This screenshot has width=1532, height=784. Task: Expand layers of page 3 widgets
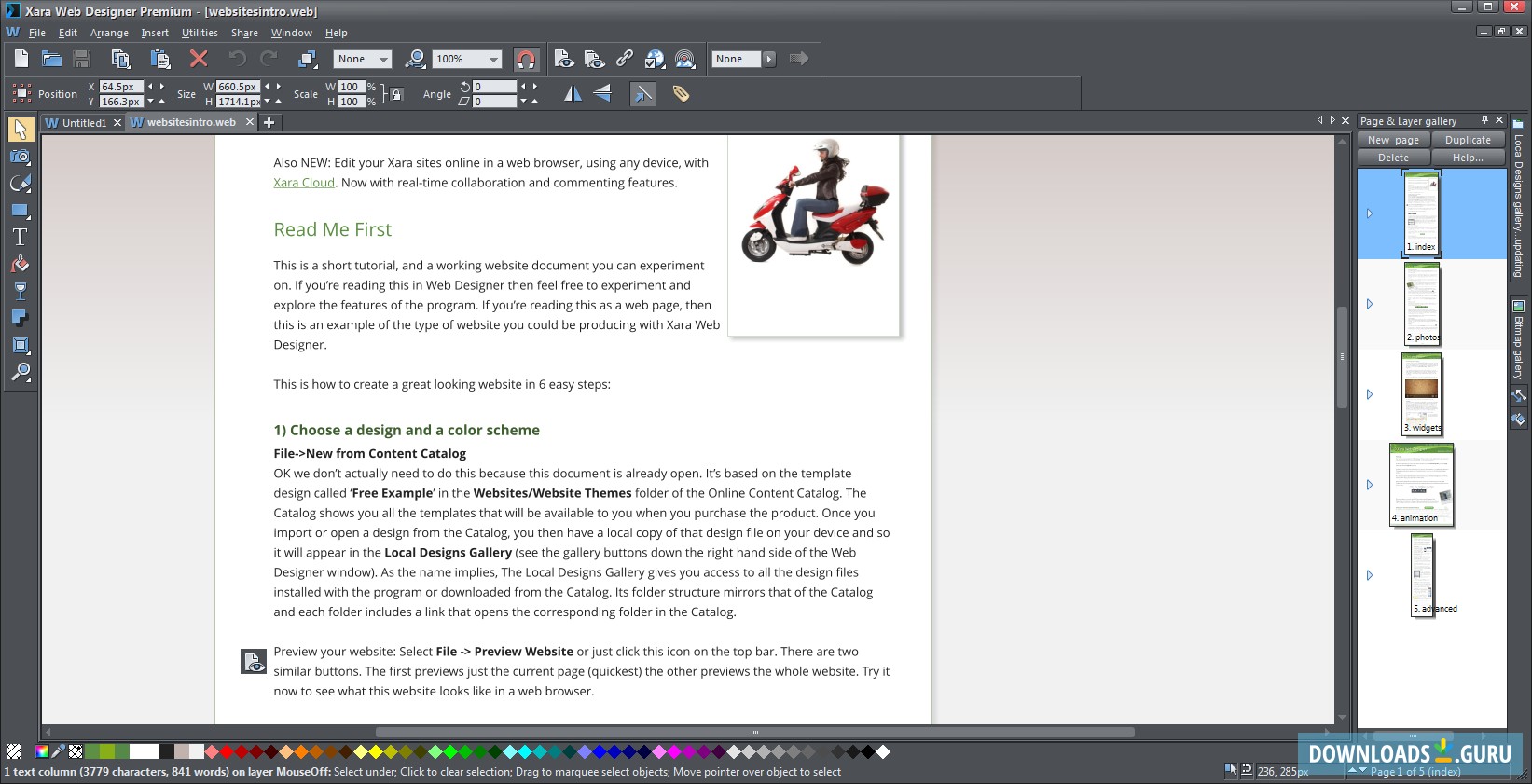point(1370,394)
